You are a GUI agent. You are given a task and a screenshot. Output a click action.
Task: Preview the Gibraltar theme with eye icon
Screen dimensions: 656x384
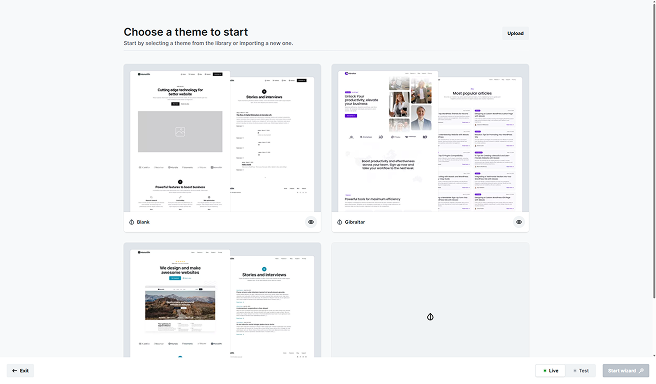(519, 222)
